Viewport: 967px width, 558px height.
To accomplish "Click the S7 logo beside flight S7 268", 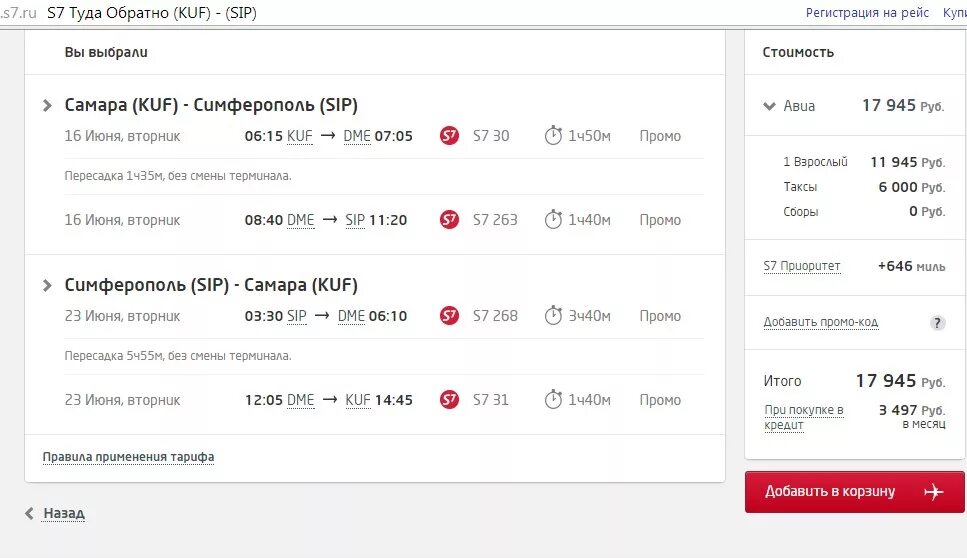I will click(x=449, y=315).
